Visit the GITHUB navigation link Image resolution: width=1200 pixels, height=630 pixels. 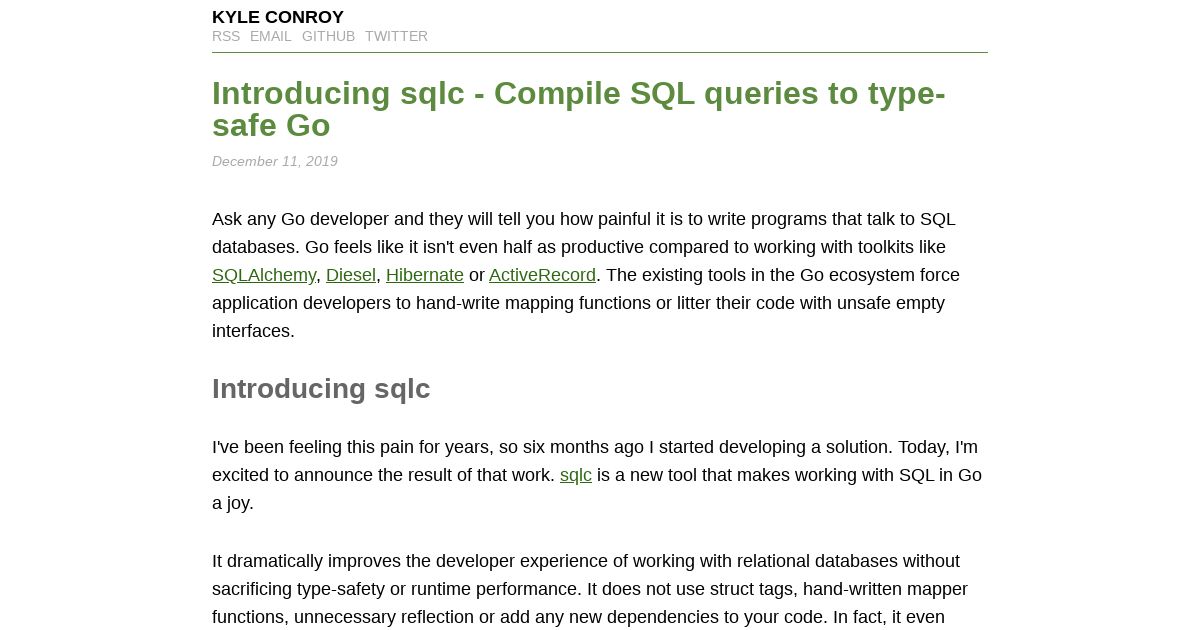coord(328,36)
